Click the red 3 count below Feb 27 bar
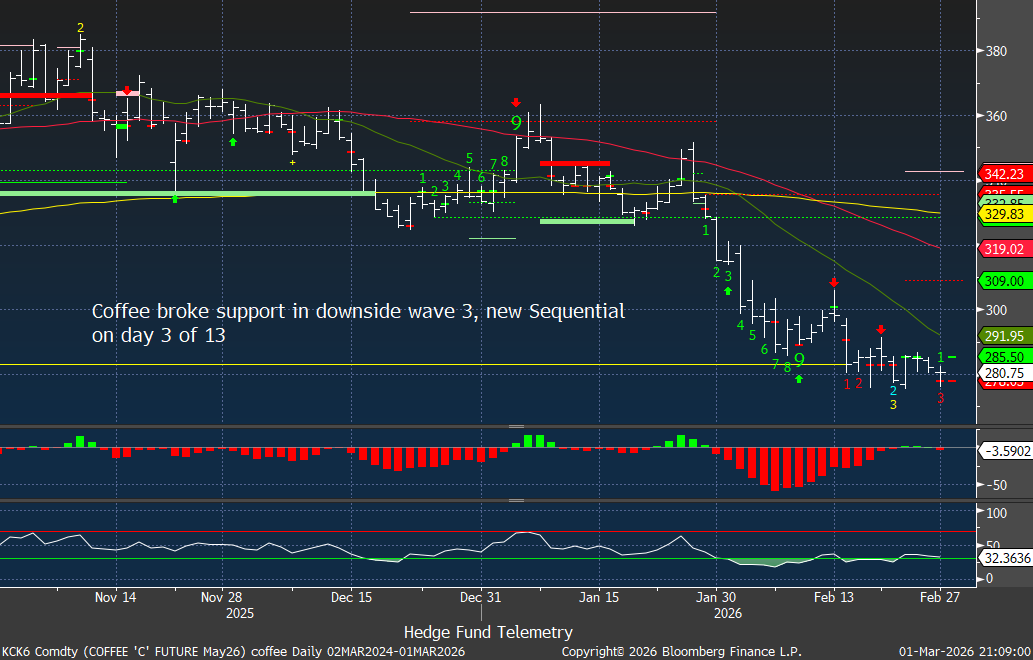1033x660 pixels. (x=940, y=398)
